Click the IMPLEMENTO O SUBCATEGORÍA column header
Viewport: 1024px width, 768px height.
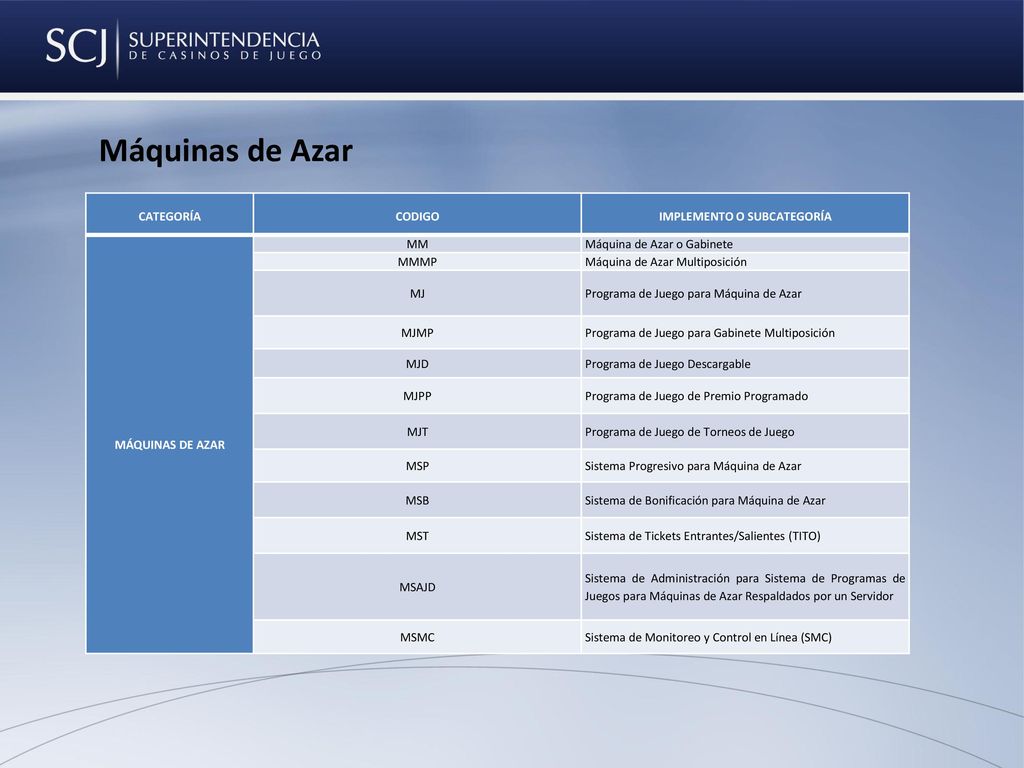click(745, 216)
